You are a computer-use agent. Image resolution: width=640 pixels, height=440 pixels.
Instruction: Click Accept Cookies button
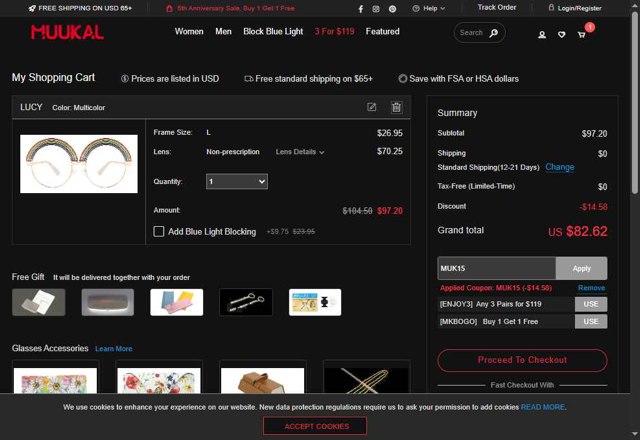tap(315, 426)
